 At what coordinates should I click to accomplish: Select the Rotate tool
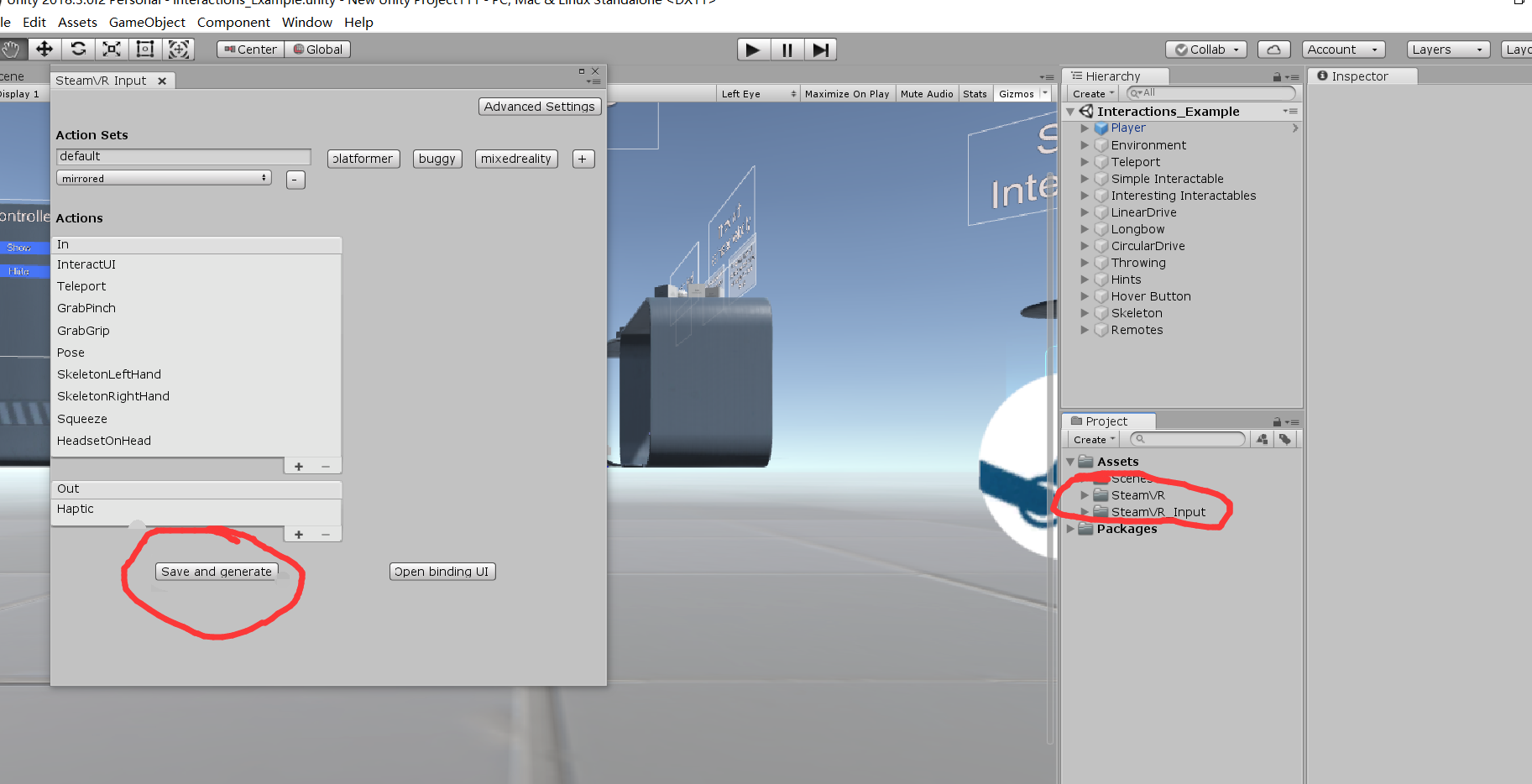click(78, 50)
